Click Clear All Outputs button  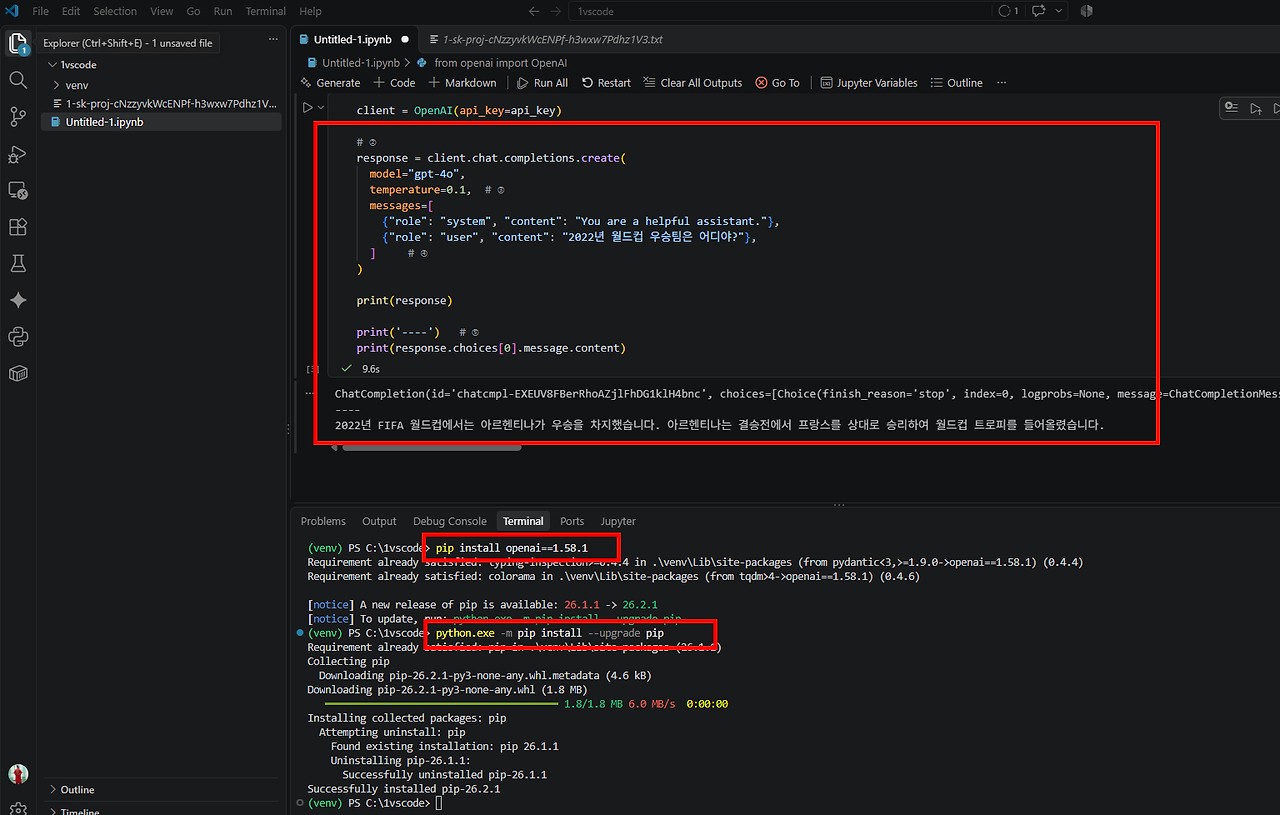point(693,83)
